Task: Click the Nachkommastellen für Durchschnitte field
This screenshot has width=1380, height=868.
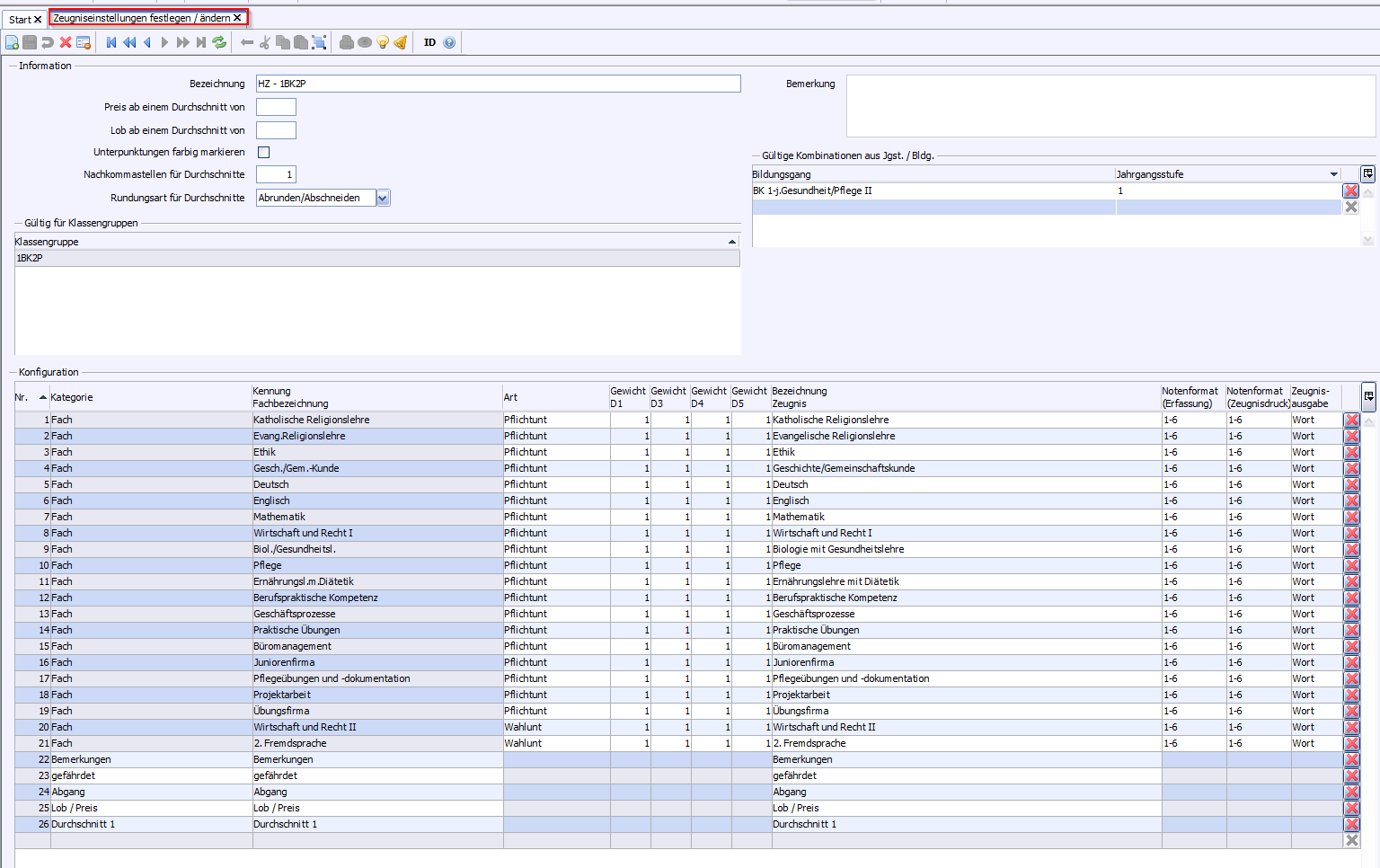Action: (276, 174)
